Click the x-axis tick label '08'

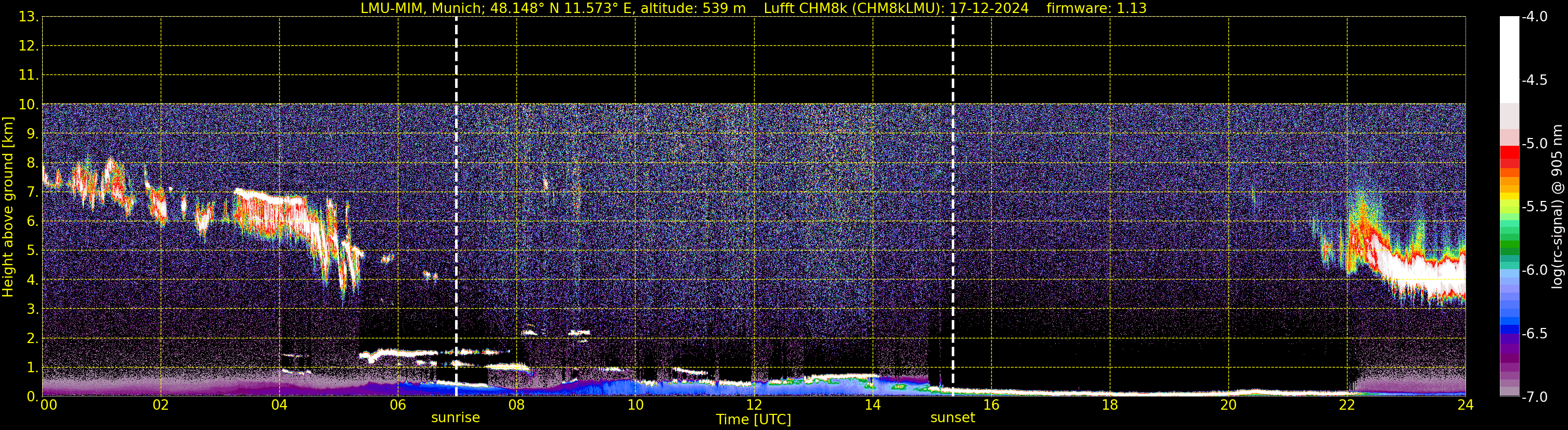pyautogui.click(x=517, y=406)
